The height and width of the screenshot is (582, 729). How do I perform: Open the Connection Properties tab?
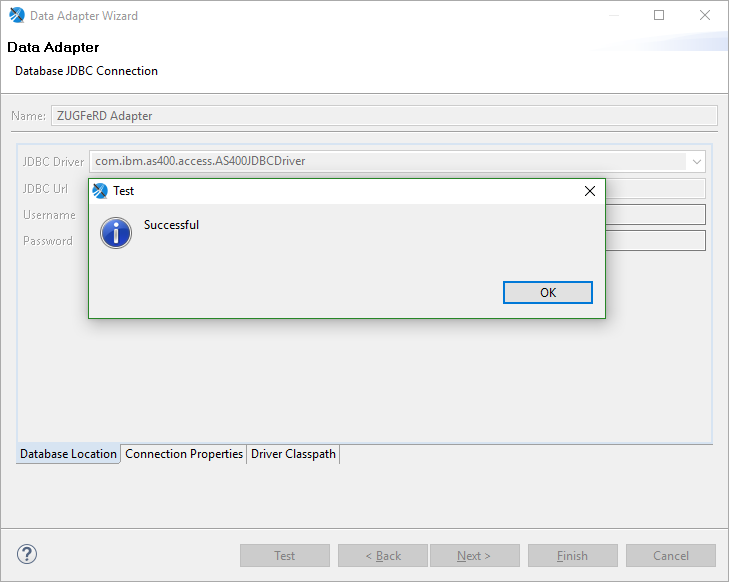click(x=184, y=454)
